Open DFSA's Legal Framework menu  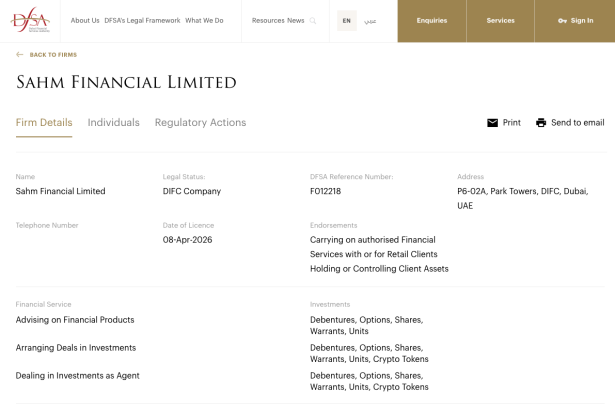pyautogui.click(x=141, y=20)
